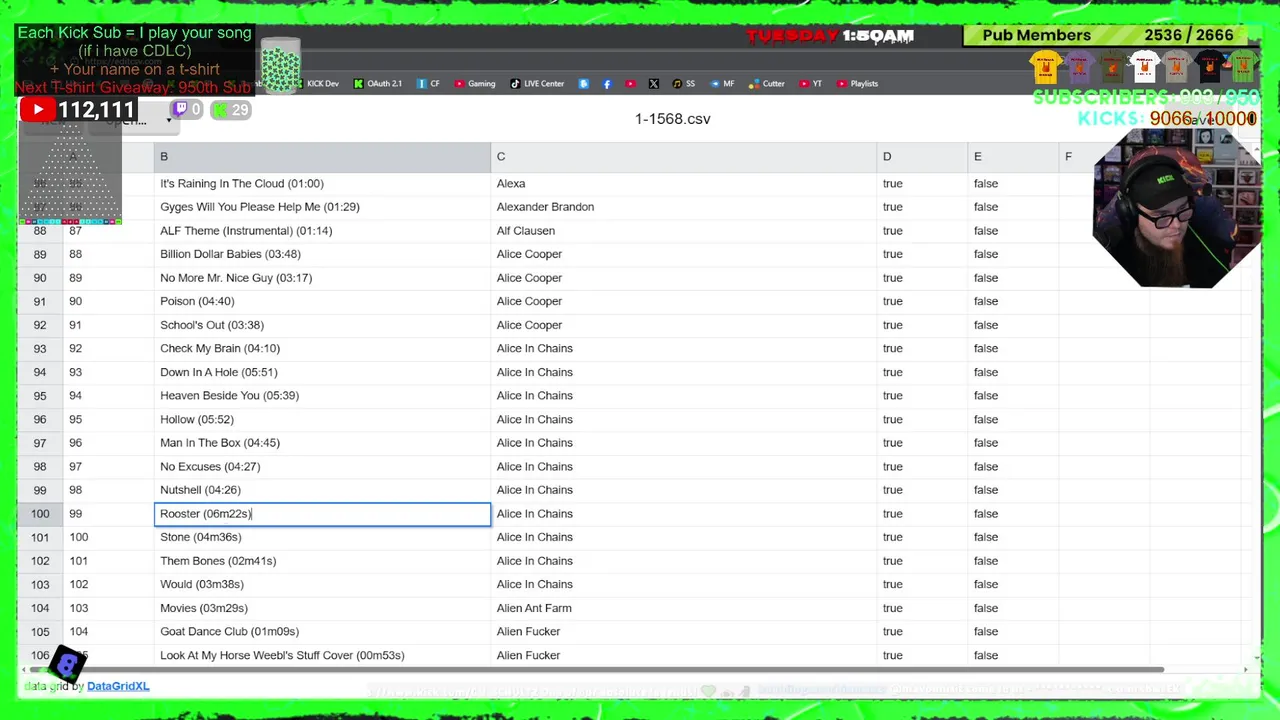Screen dimensions: 1280x720
Task: Select the 'Alf Clausen' artist cell
Action: (x=684, y=231)
